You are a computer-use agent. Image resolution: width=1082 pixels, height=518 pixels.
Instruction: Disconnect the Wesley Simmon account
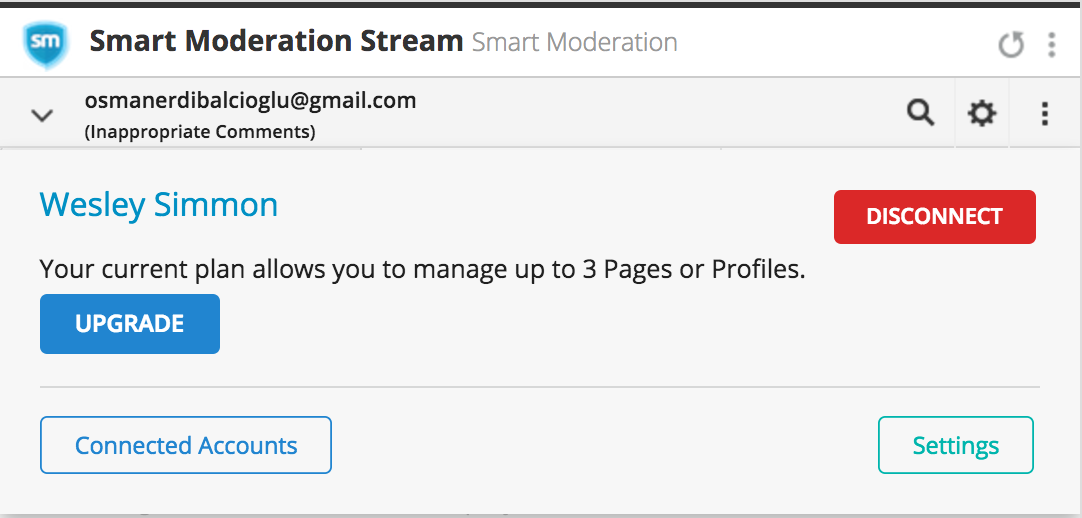[x=934, y=217]
